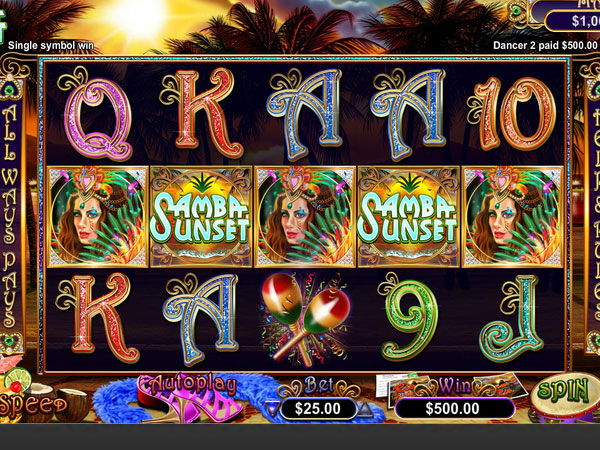
Task: Click the $500.00 win display
Action: (453, 409)
